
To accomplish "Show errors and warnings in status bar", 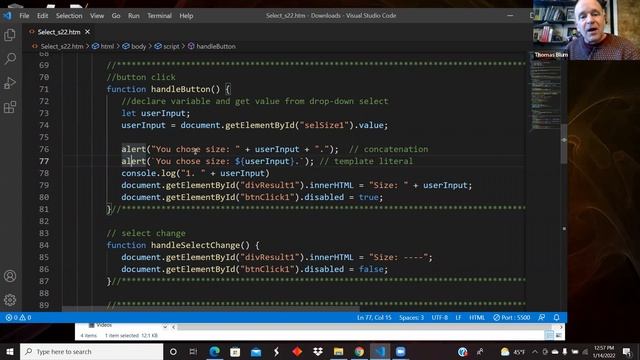I will tap(18, 317).
